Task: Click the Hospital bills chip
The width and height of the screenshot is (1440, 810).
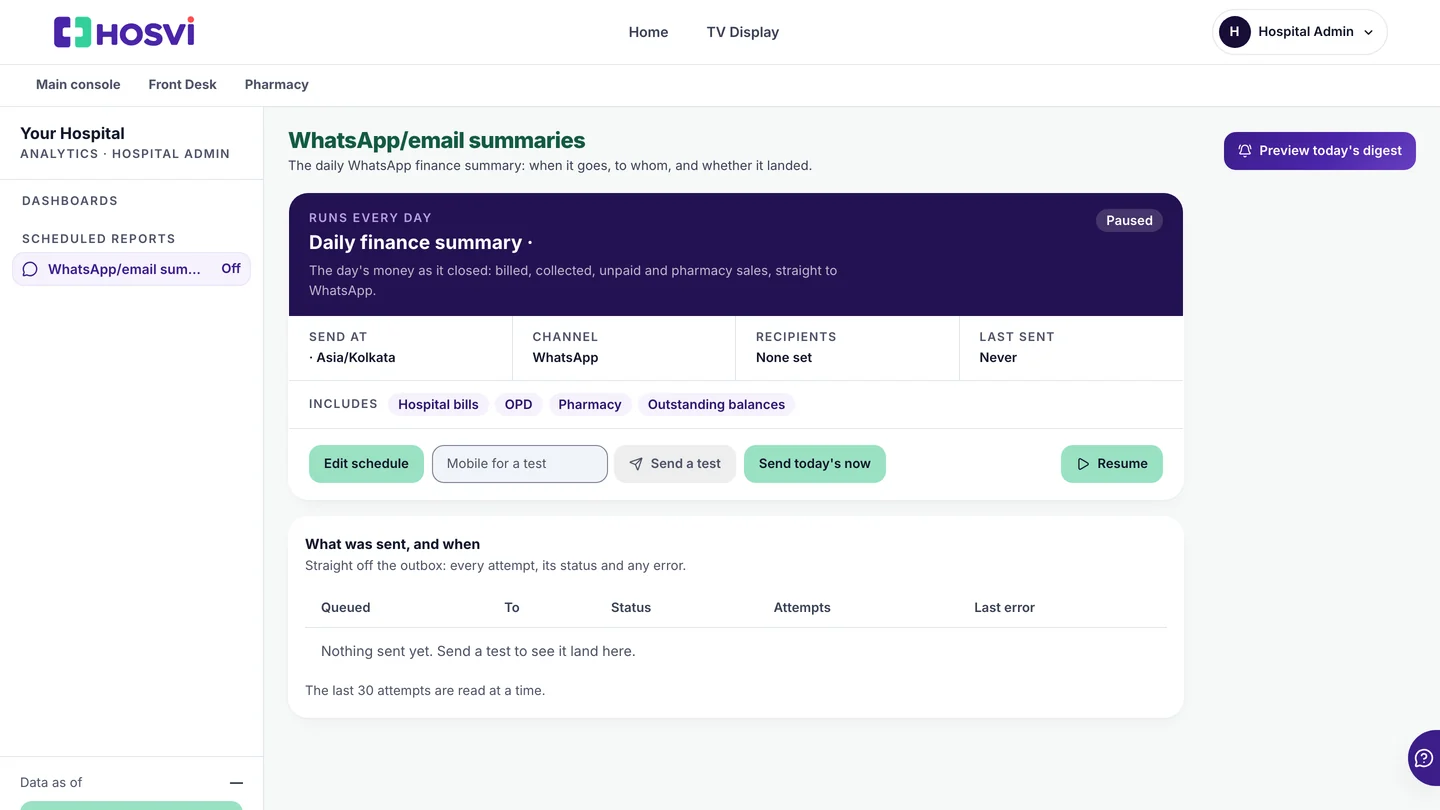Action: pos(438,405)
